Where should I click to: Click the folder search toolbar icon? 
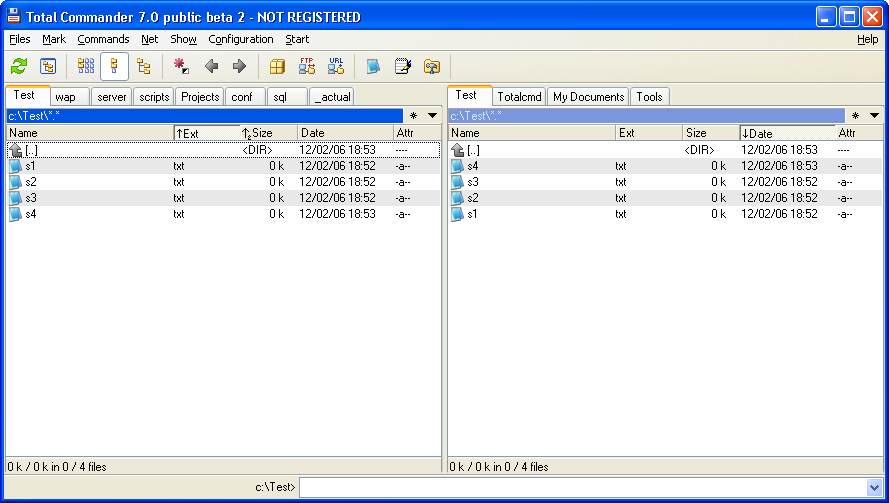431,66
